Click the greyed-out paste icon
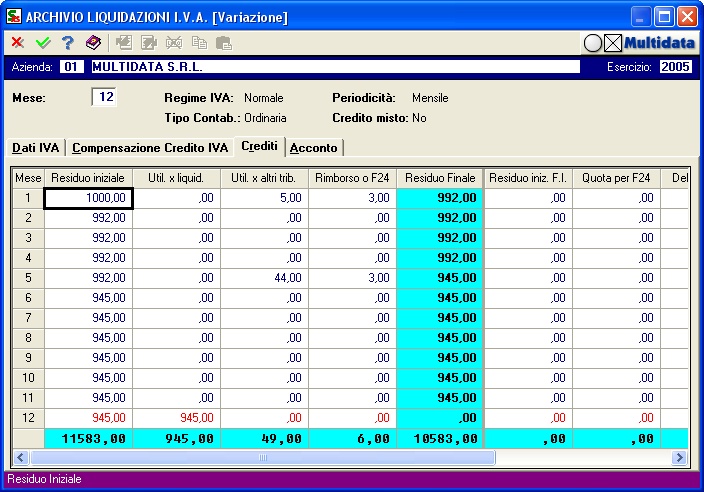Screen dimensions: 704x492 point(224,43)
